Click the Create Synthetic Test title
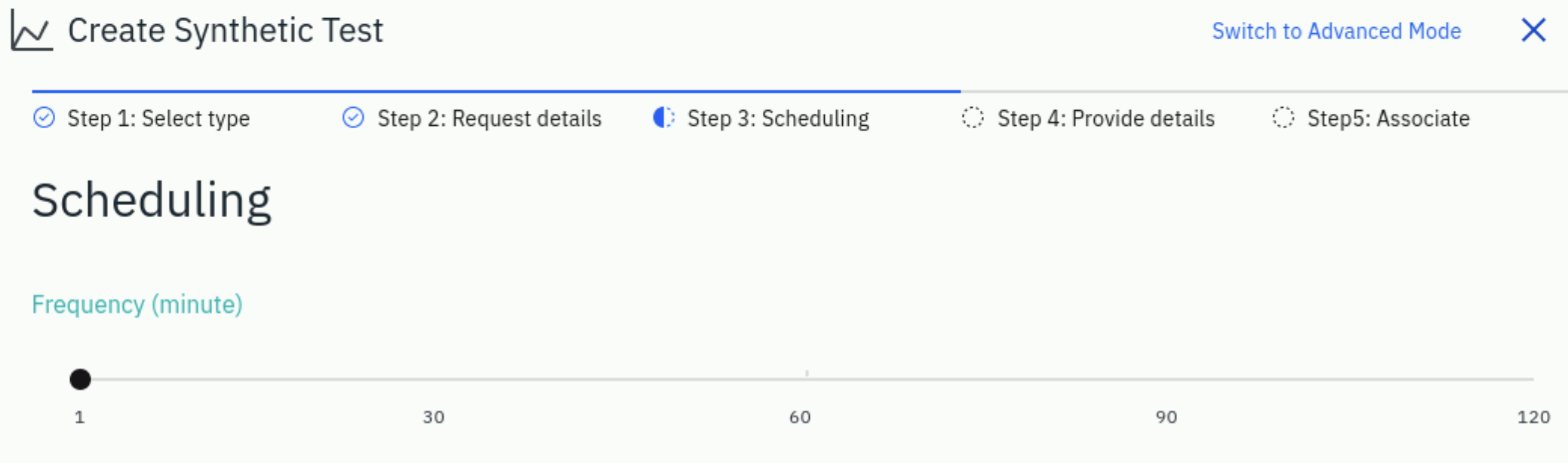Screen dimensions: 1568x463 226,31
